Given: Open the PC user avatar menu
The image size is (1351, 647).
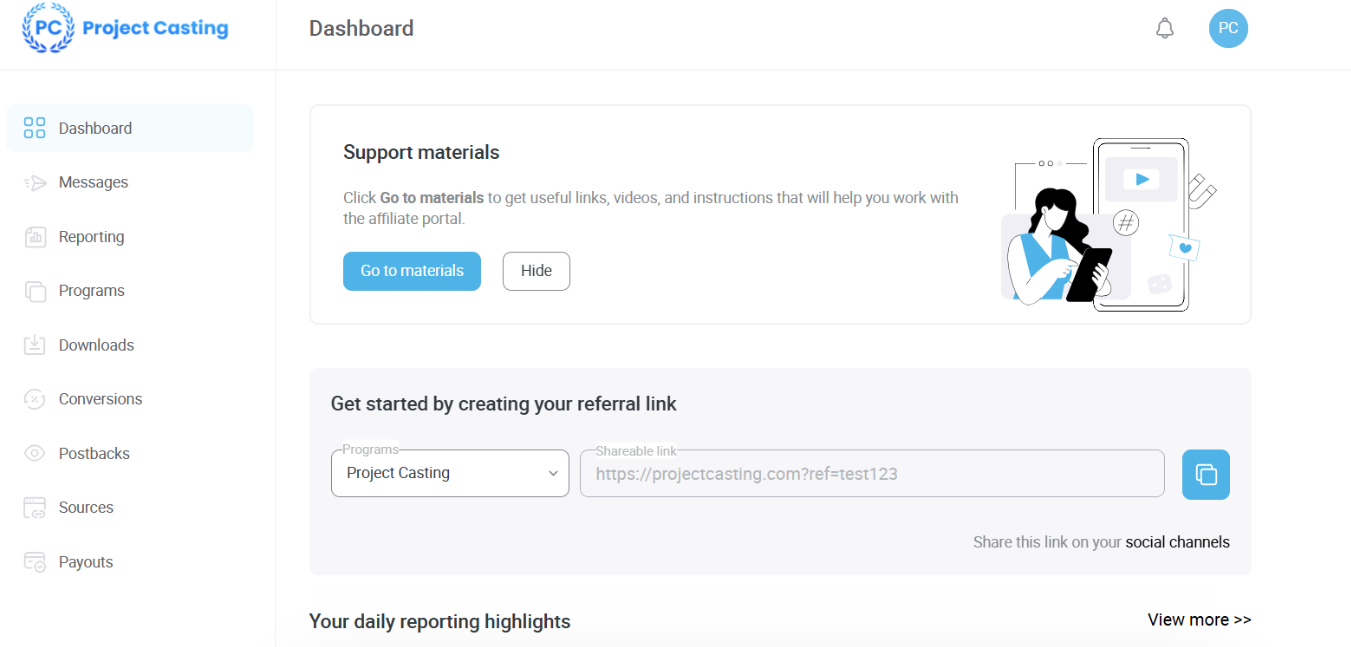Looking at the screenshot, I should coord(1228,29).
